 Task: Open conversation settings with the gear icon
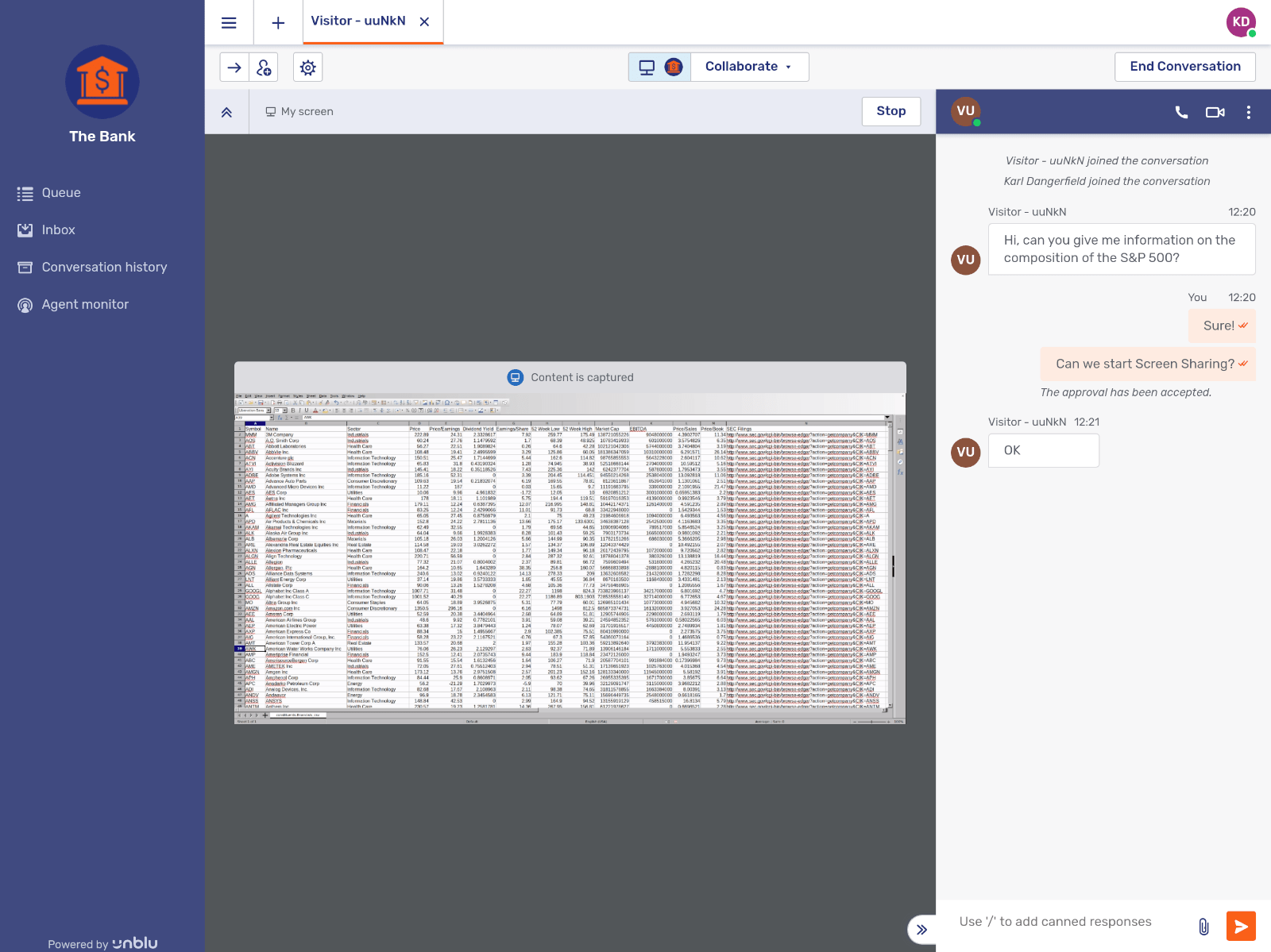(308, 67)
